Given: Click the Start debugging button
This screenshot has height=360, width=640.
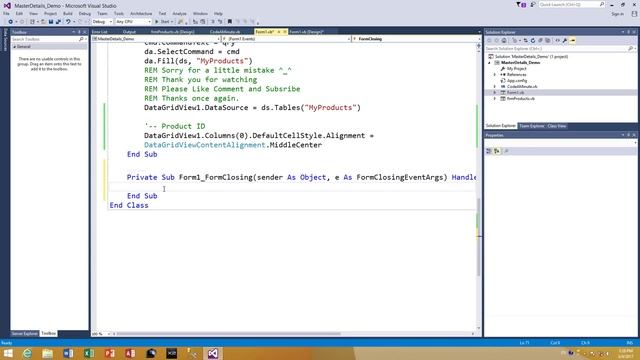Looking at the screenshot, I should tap(162, 22).
